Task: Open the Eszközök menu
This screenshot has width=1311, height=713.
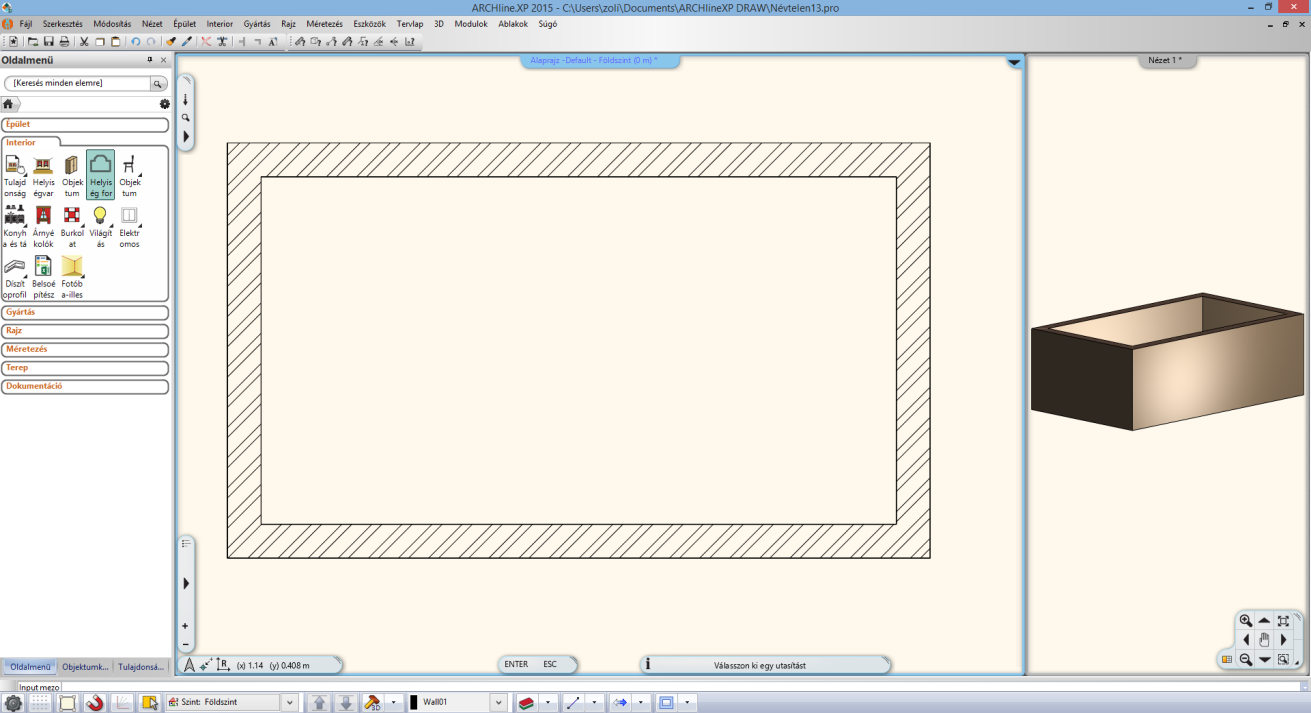Action: 369,23
